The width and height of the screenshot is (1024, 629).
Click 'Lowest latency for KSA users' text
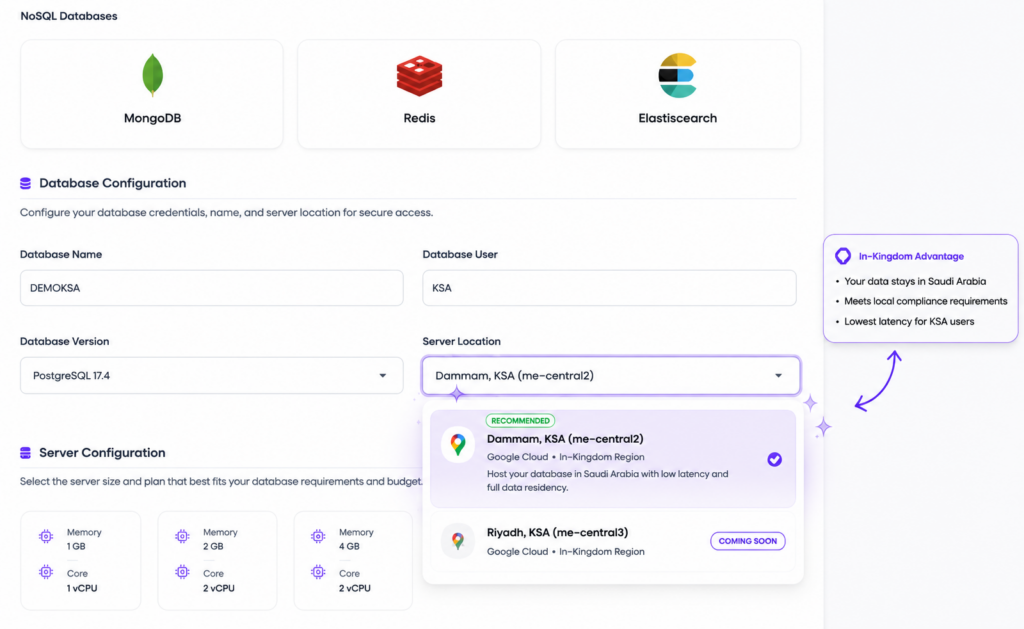click(909, 321)
